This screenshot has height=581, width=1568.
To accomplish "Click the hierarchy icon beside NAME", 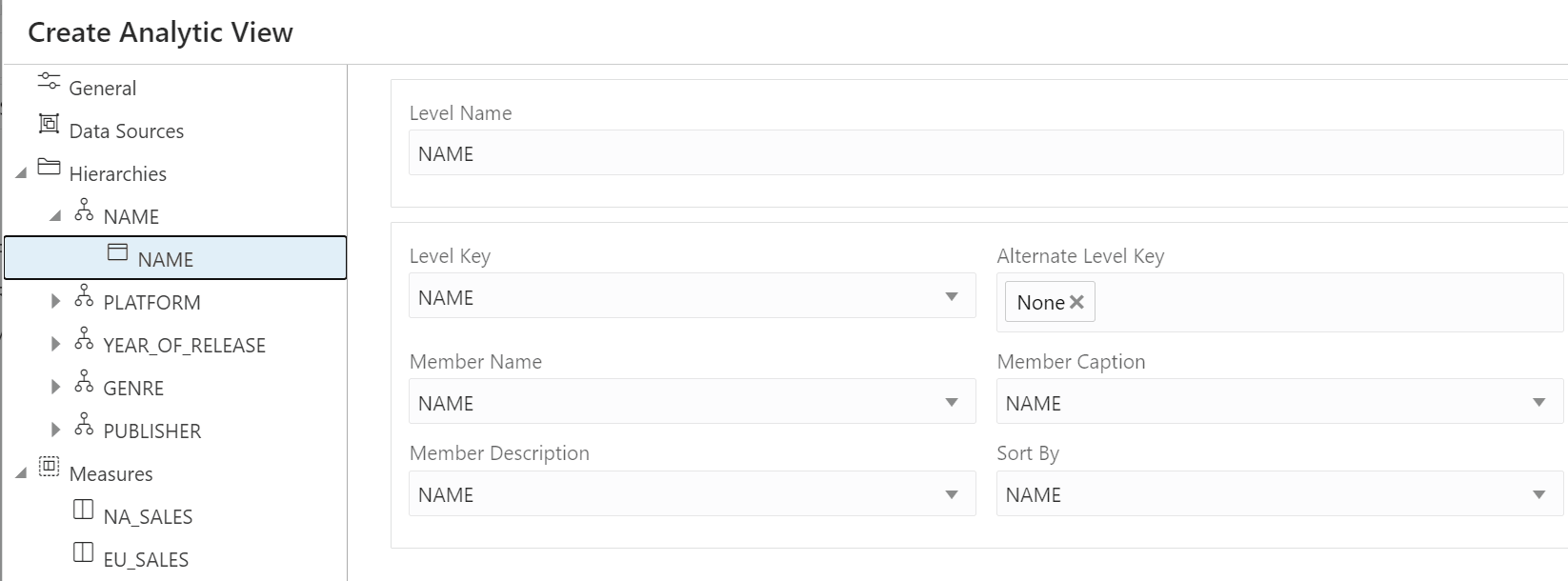I will point(84,213).
